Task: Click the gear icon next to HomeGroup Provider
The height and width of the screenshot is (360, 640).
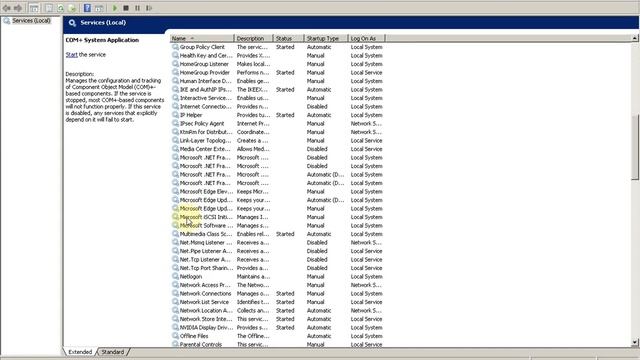Action: [x=175, y=72]
